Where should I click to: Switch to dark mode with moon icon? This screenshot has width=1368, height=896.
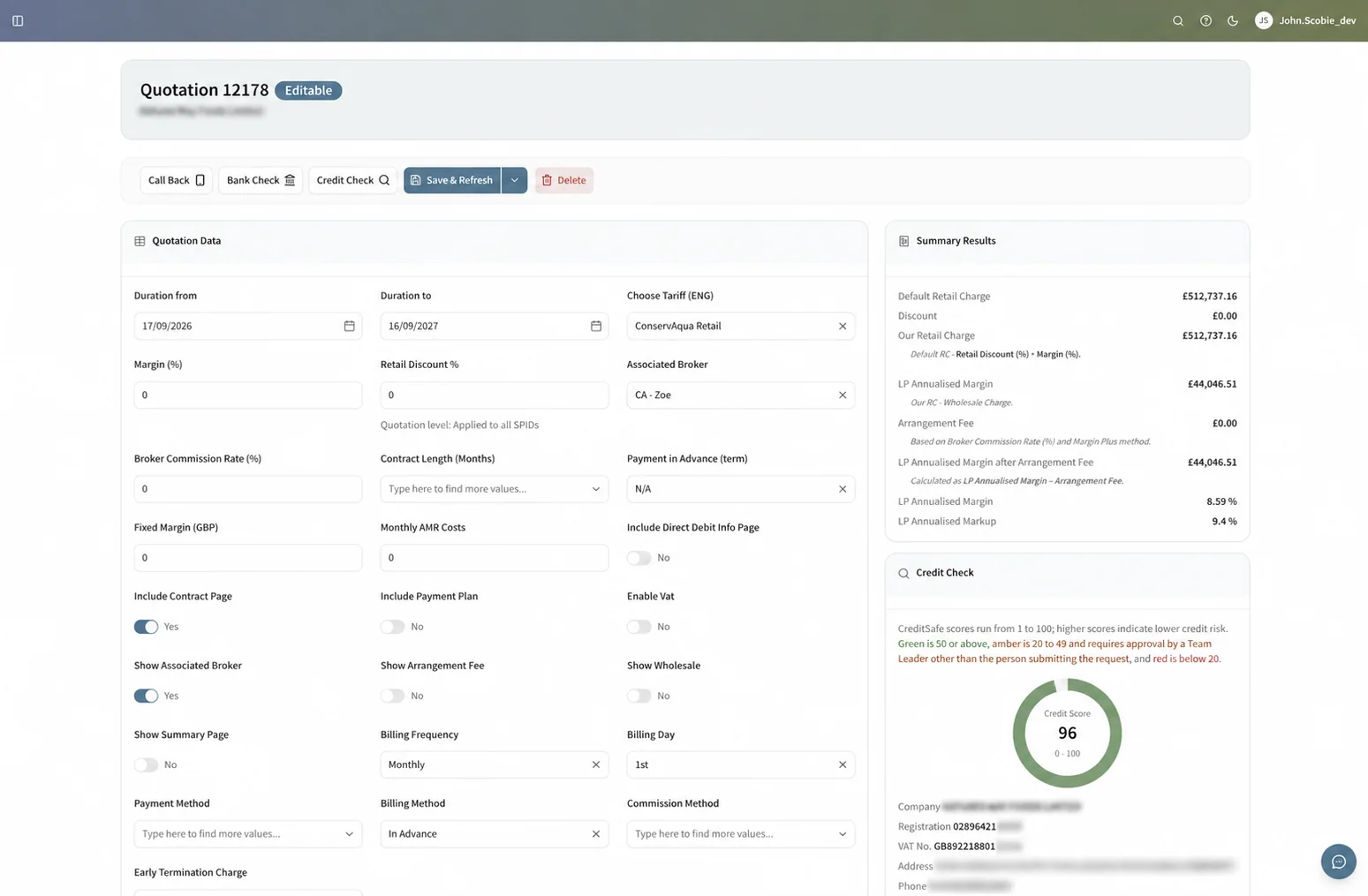pos(1233,20)
